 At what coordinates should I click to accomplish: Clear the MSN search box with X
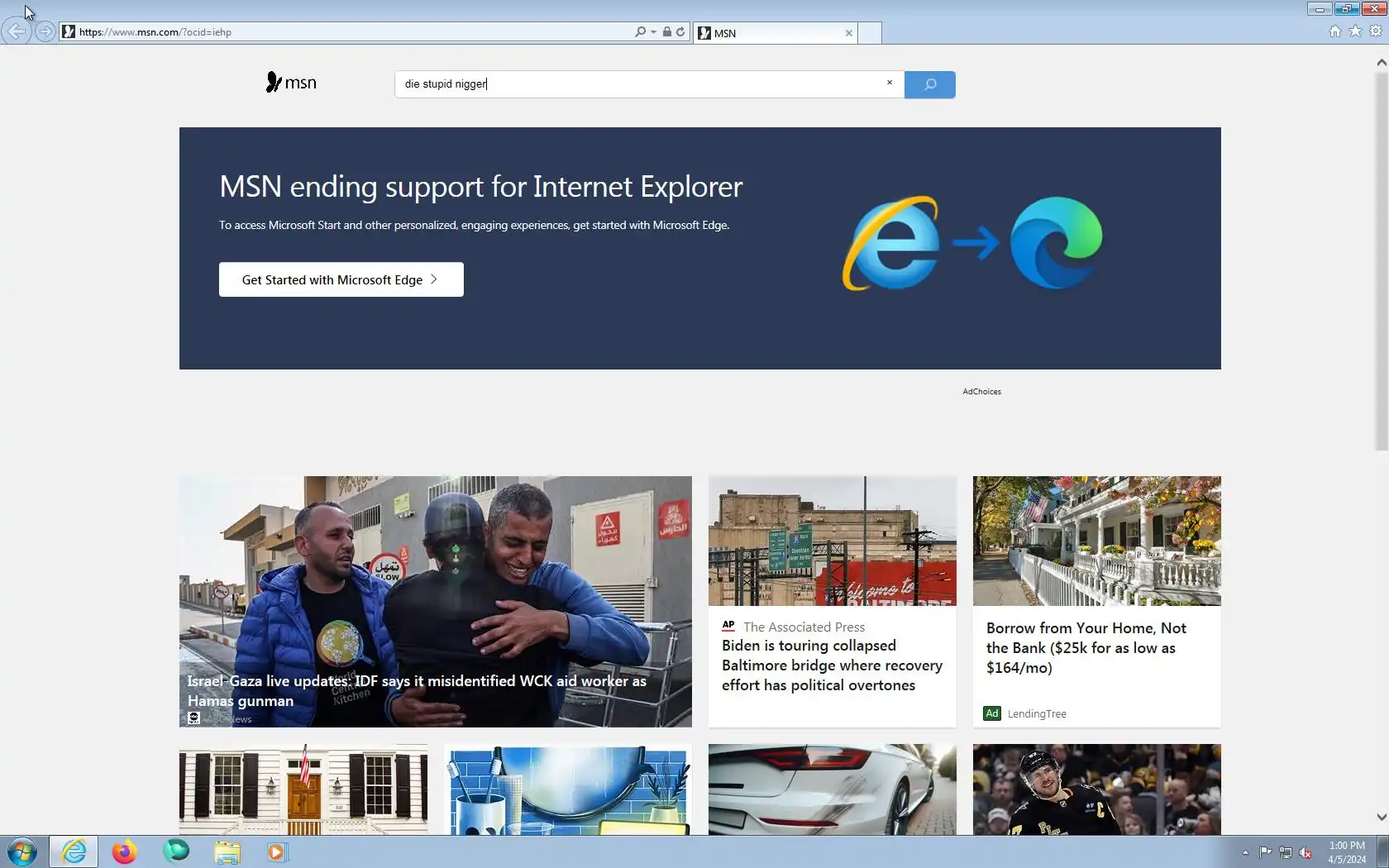[x=890, y=83]
